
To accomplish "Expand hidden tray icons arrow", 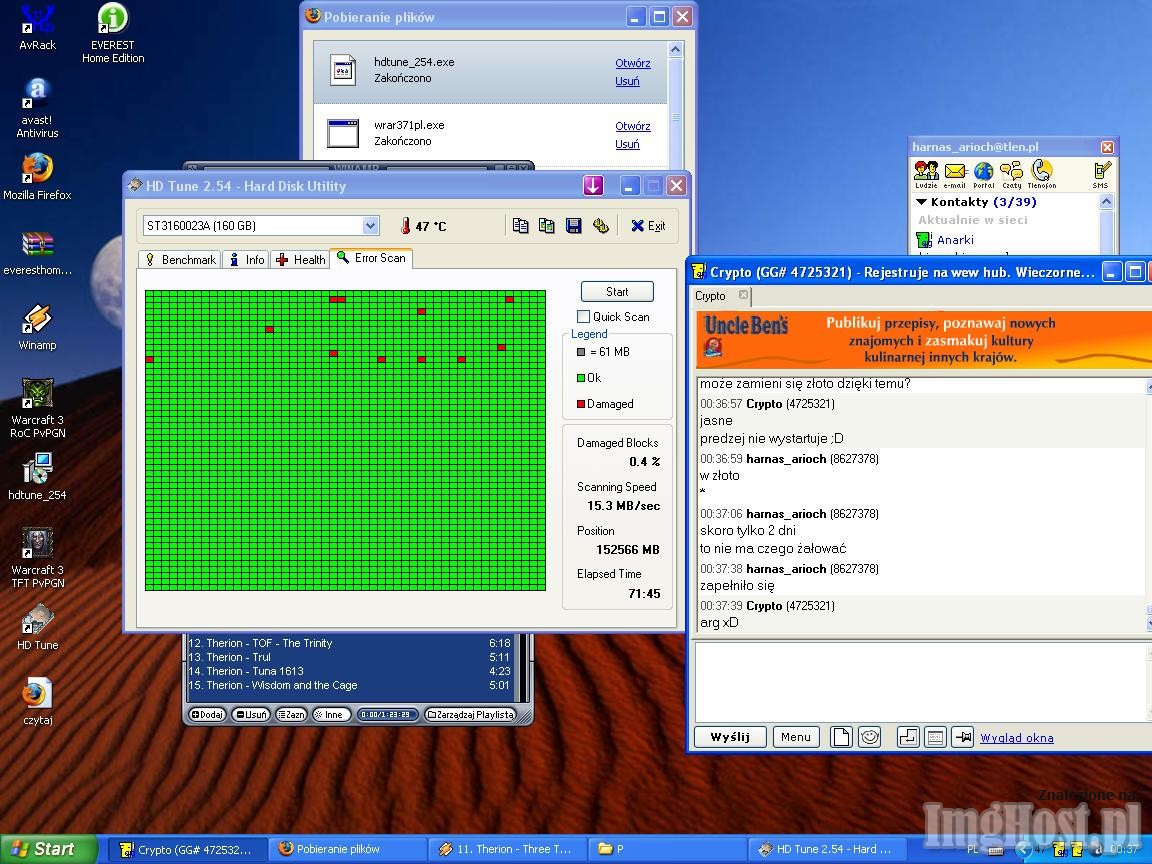I will tap(1022, 849).
